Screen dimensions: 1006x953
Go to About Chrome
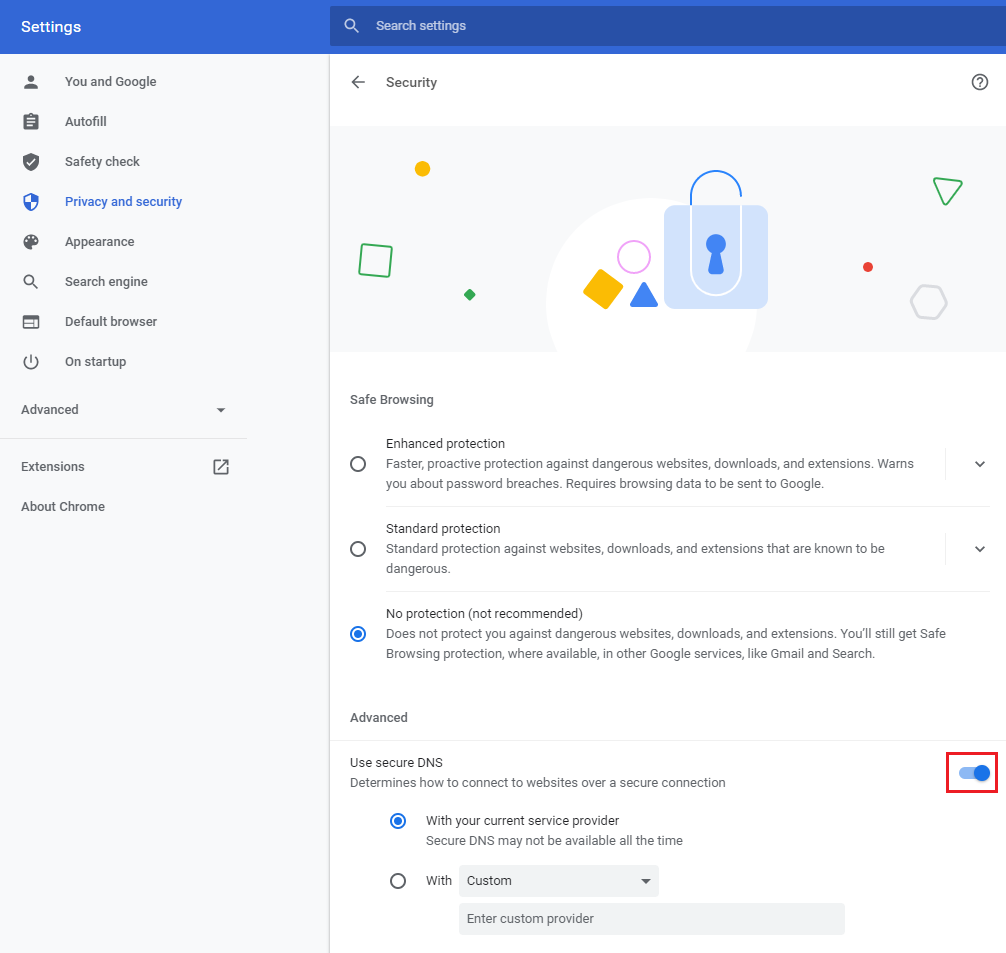coord(63,506)
